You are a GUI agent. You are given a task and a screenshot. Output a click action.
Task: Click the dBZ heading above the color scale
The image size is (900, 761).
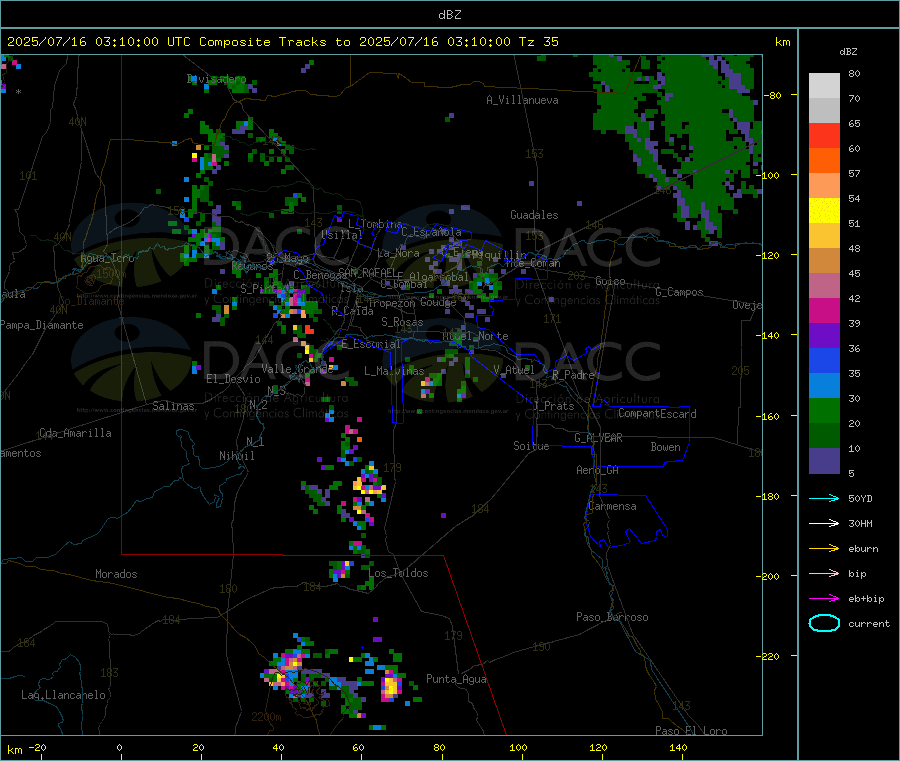(848, 52)
